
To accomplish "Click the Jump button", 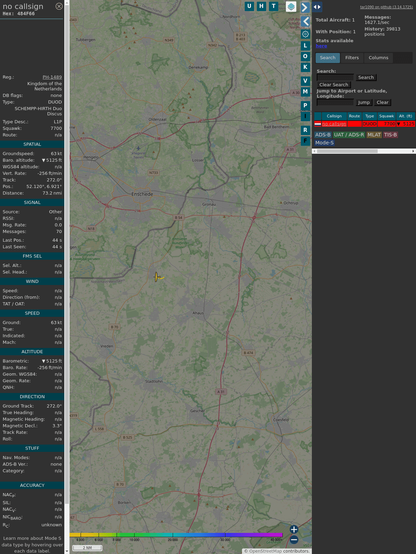I will (364, 102).
